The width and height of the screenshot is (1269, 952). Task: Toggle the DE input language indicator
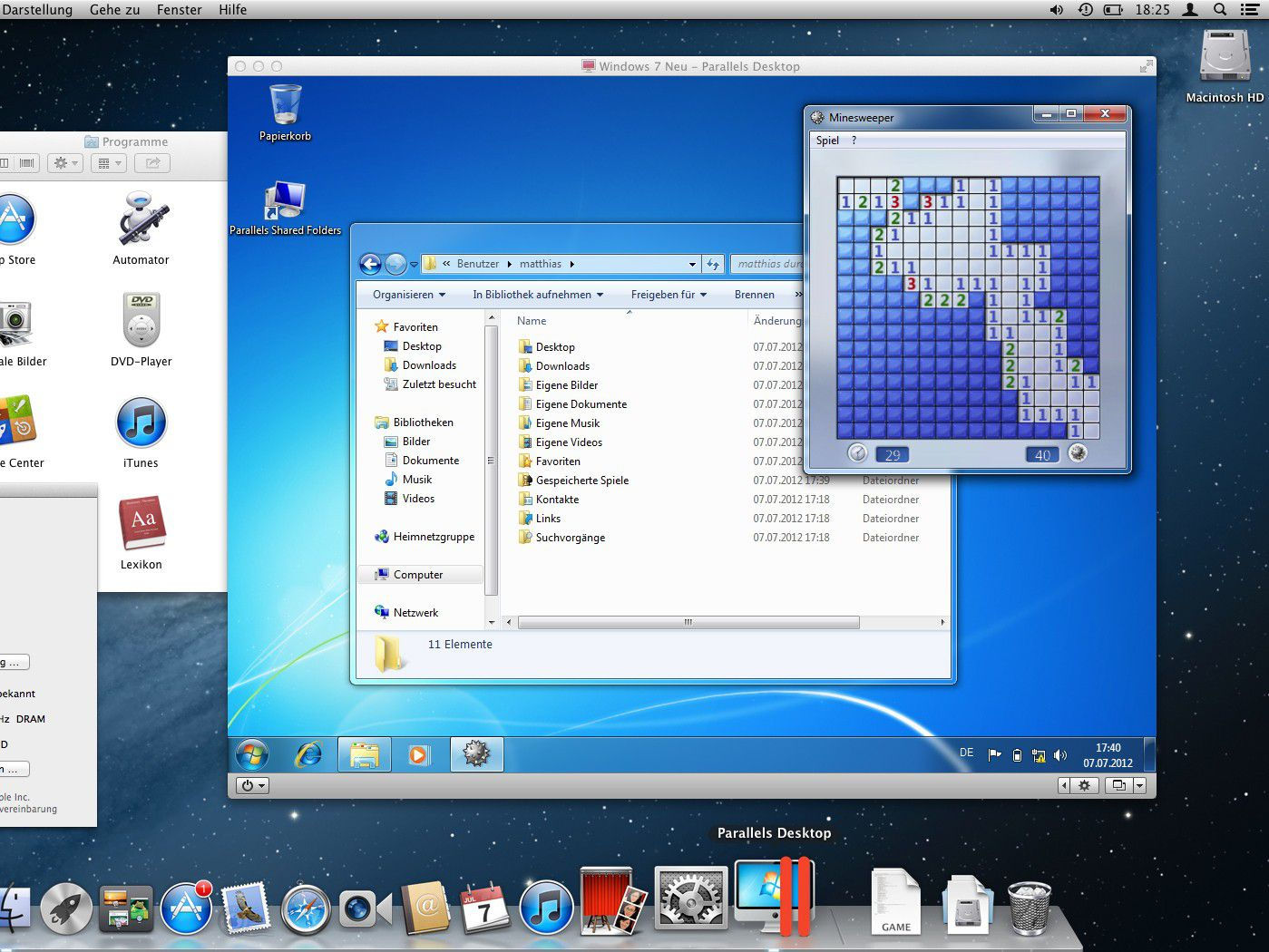(967, 753)
